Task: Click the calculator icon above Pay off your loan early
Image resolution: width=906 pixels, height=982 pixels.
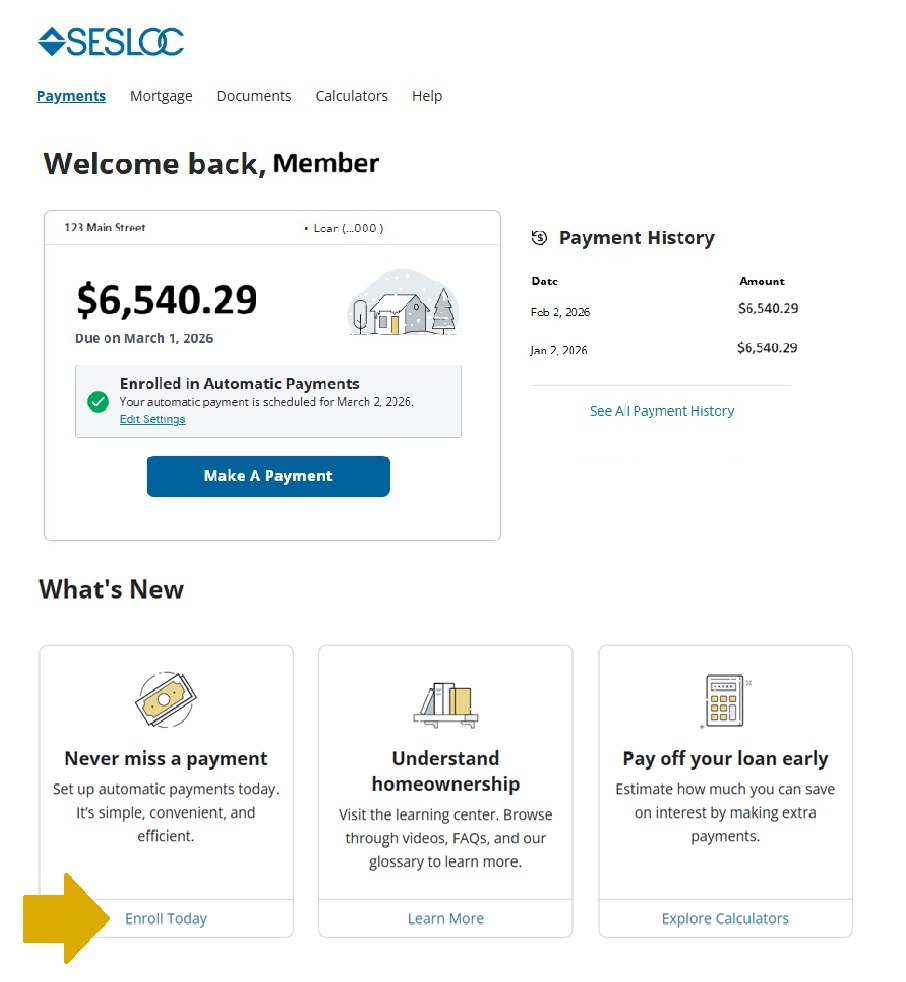Action: click(x=724, y=703)
